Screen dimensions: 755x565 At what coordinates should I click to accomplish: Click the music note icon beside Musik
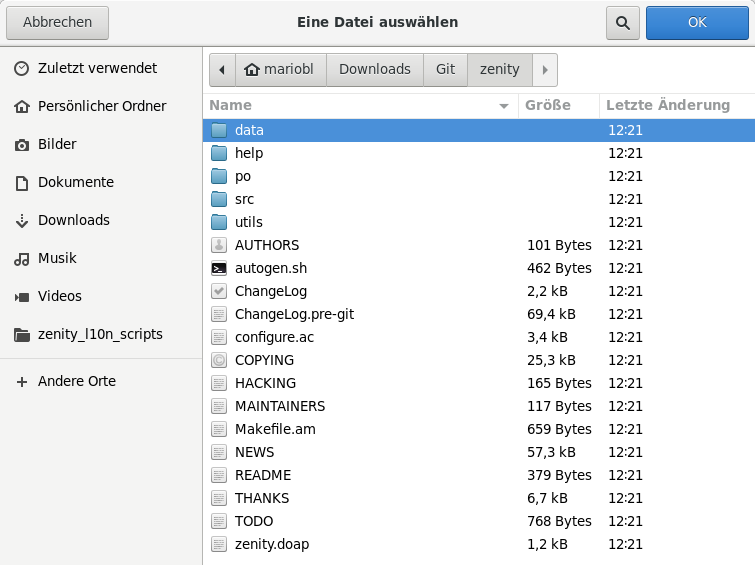(21, 259)
